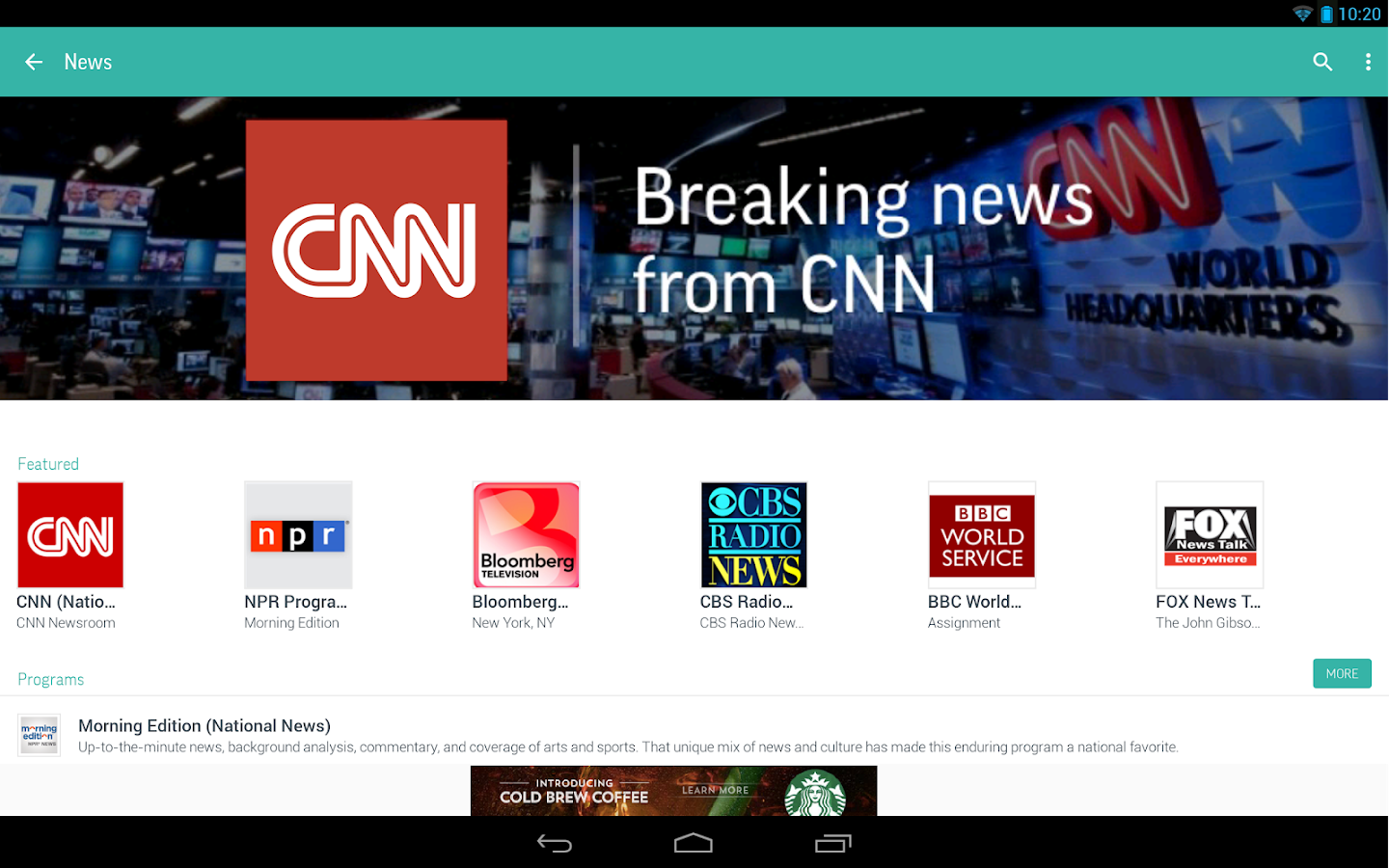
Task: Read the Morning Edition description text
Action: (628, 747)
